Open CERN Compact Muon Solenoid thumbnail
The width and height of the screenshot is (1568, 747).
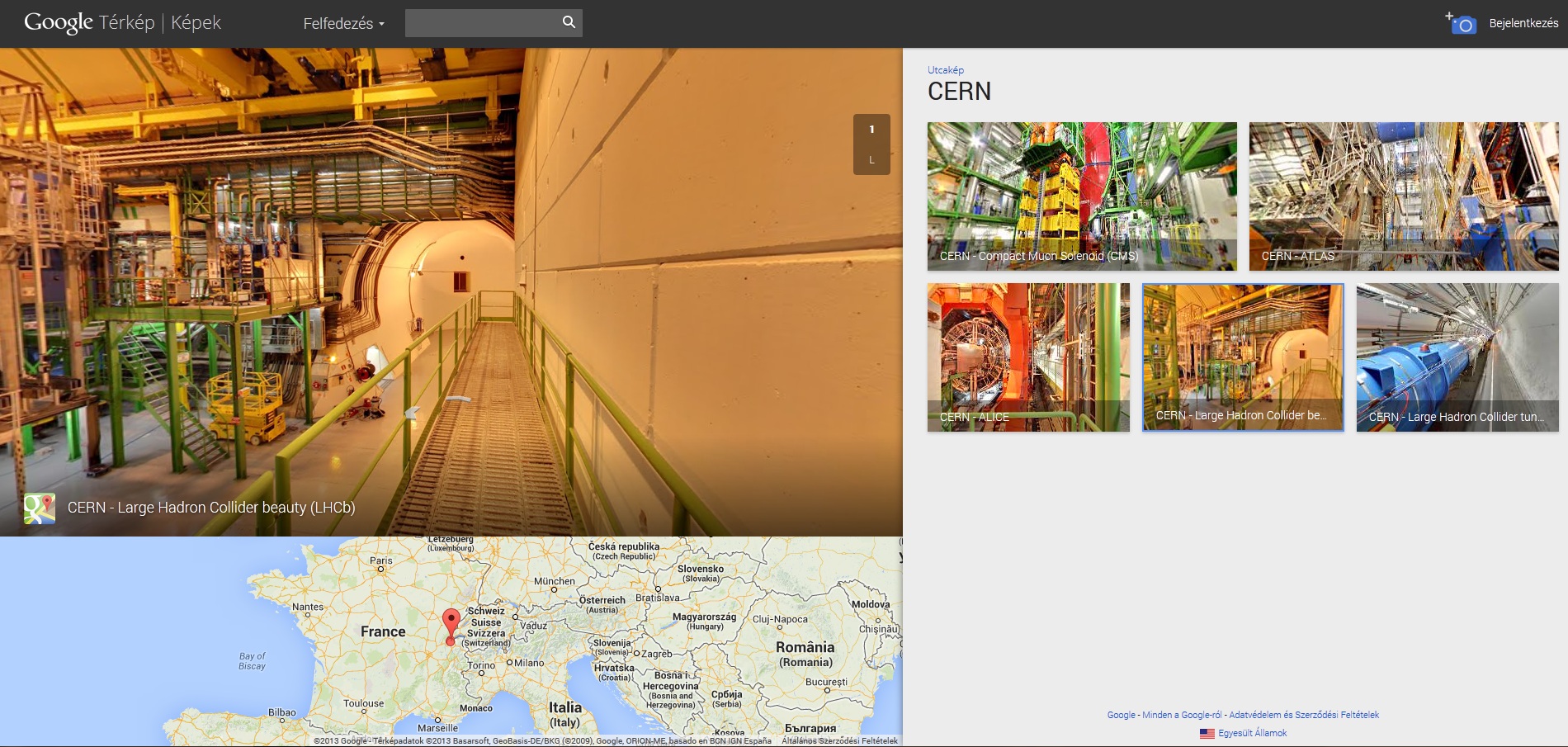click(x=1082, y=196)
